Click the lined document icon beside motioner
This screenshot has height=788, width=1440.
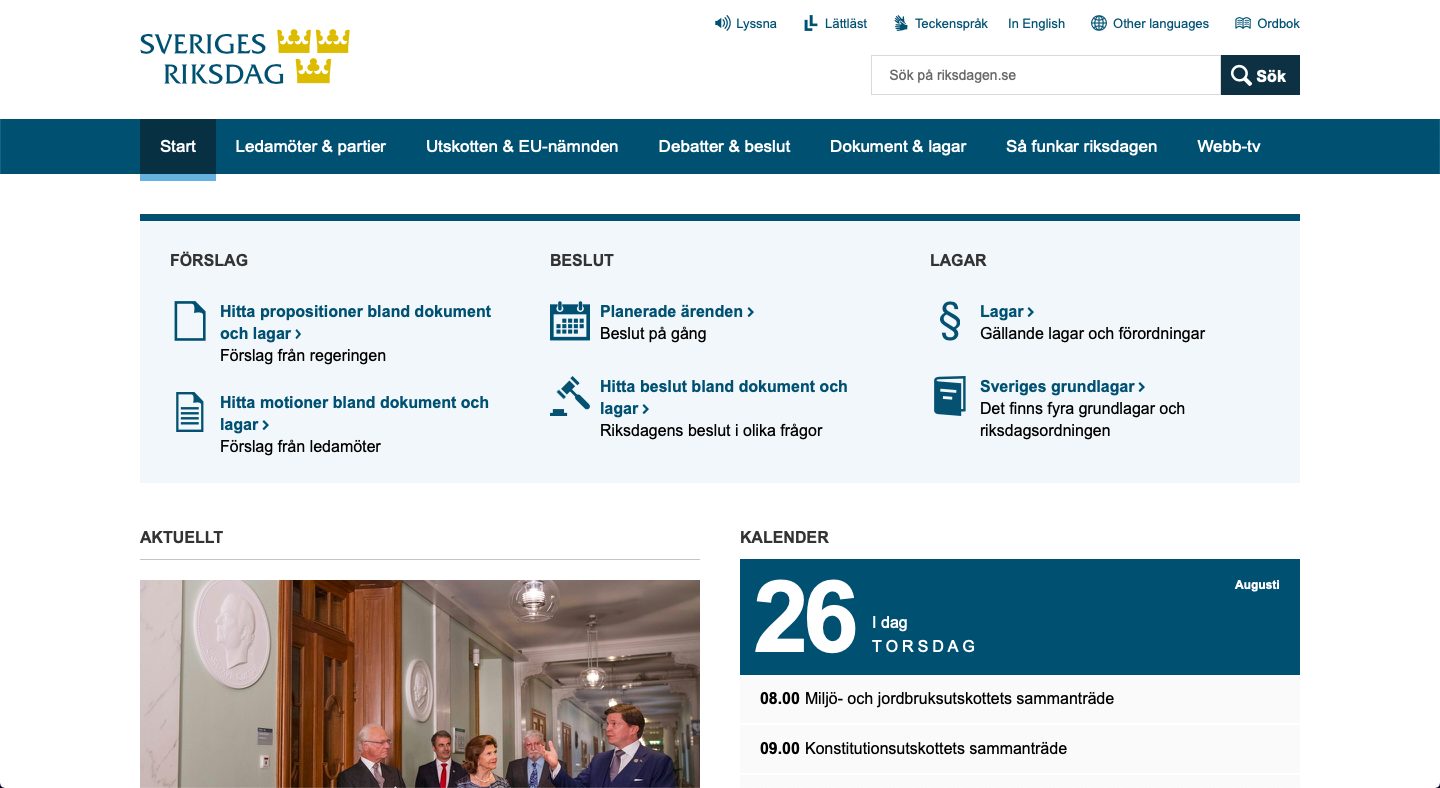[190, 412]
